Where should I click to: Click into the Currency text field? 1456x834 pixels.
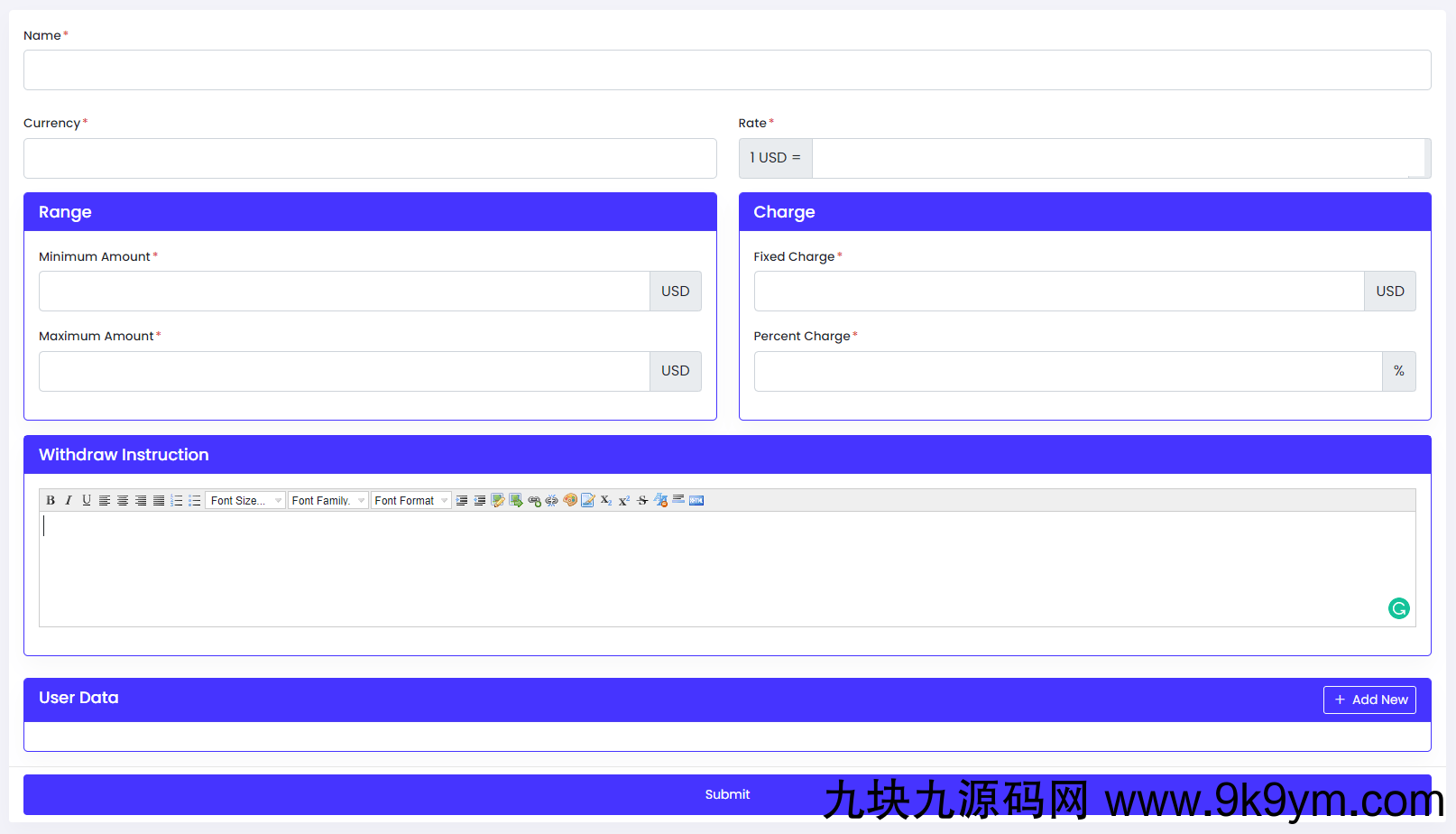tap(370, 159)
